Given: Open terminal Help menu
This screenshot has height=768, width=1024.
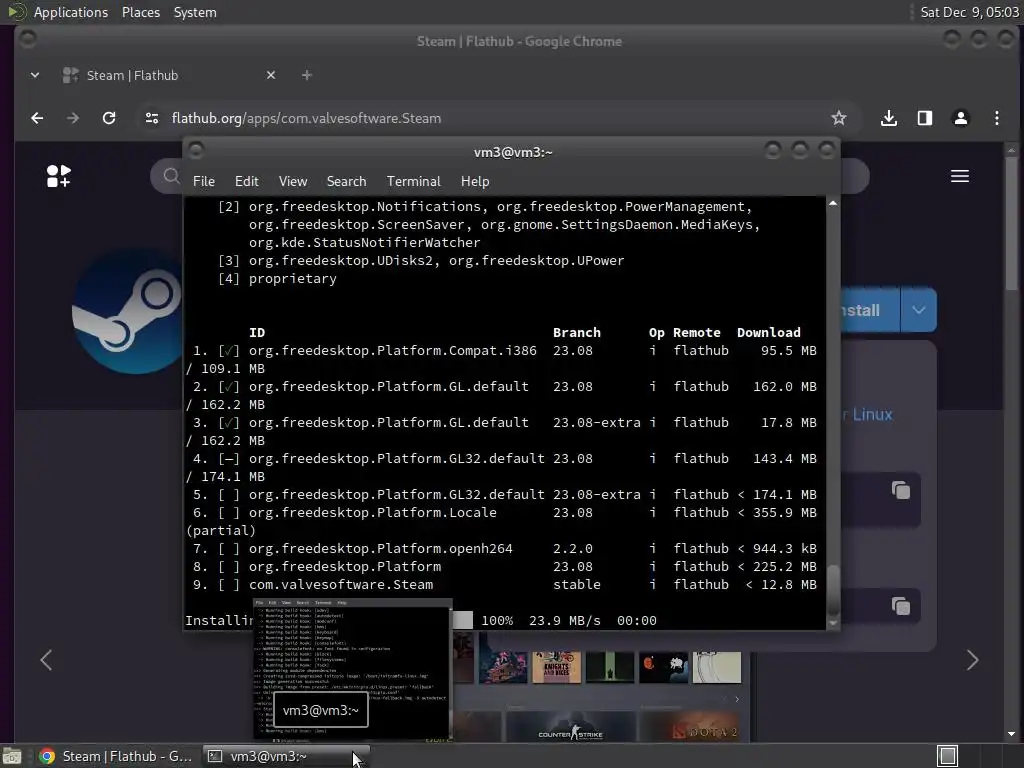Looking at the screenshot, I should (x=475, y=182).
